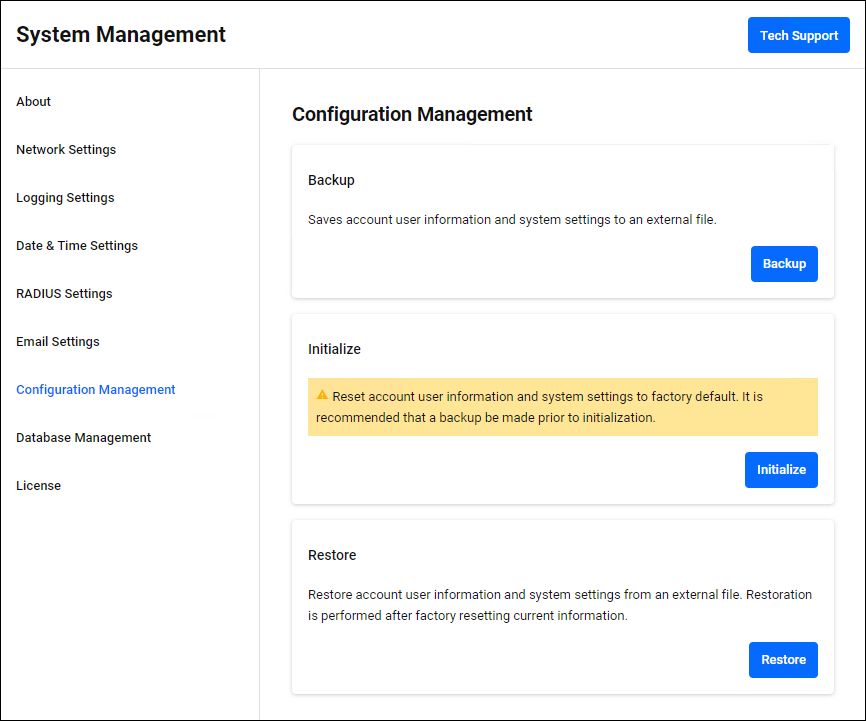Viewport: 866px width, 721px height.
Task: Click the Tech Support button
Action: (798, 35)
